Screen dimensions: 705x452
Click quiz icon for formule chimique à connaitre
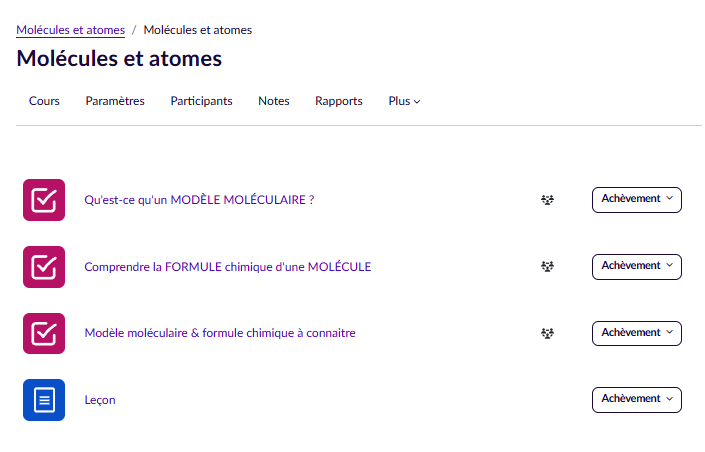44,333
